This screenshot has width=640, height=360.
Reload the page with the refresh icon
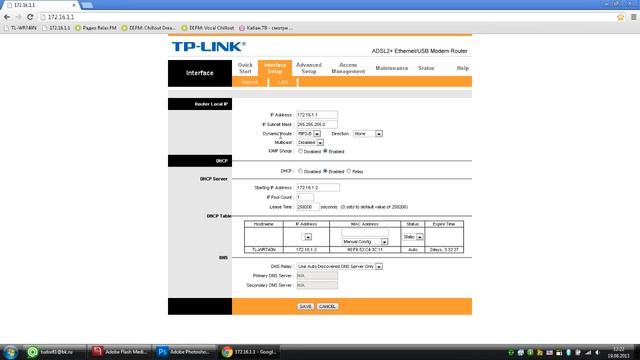click(30, 17)
